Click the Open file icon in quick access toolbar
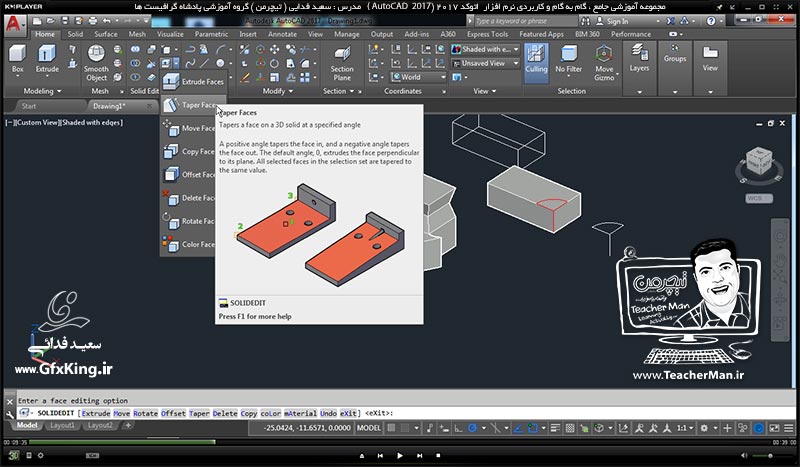Image resolution: width=800 pixels, height=467 pixels. click(x=51, y=21)
